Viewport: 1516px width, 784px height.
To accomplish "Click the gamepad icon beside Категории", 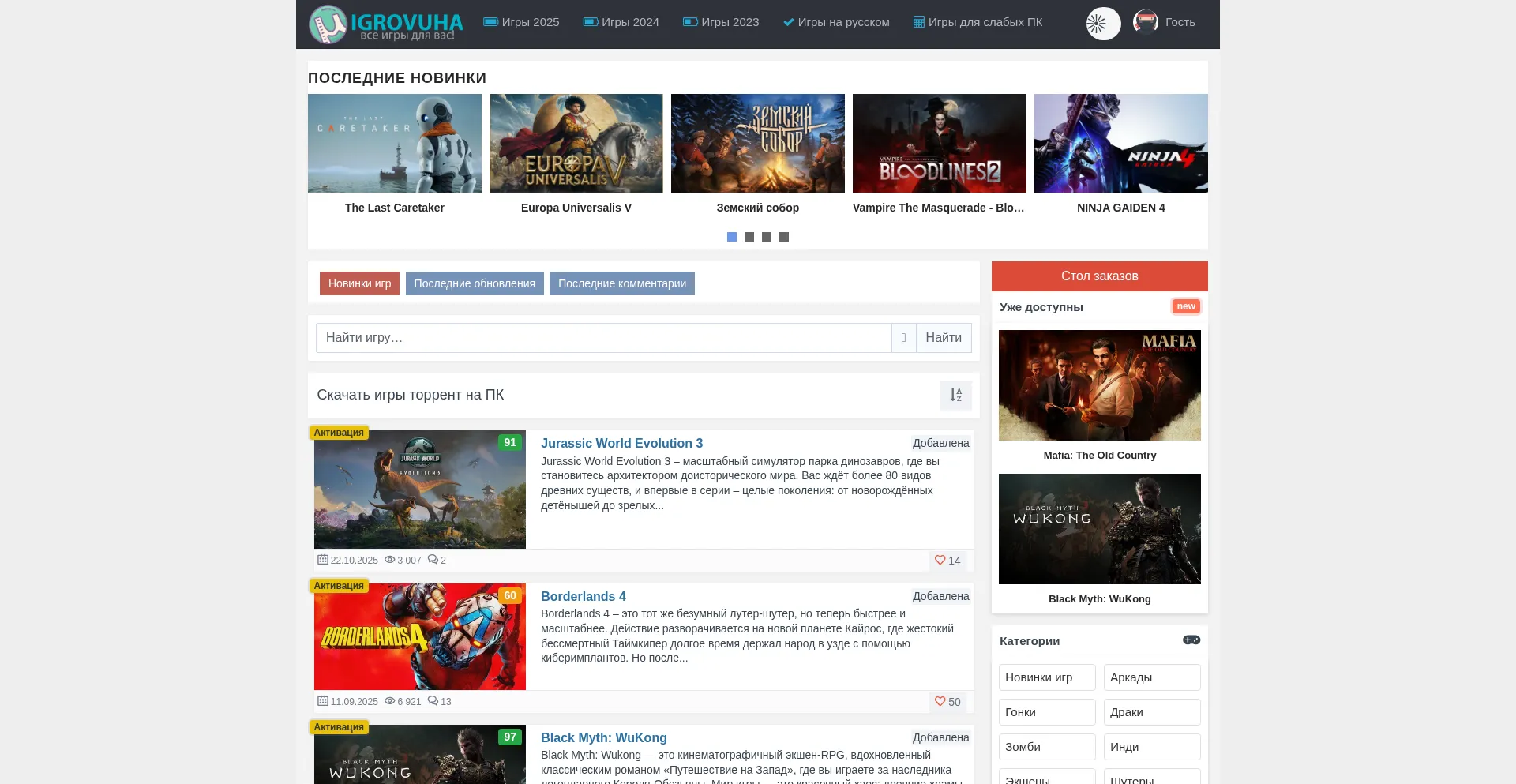I will (x=1191, y=640).
